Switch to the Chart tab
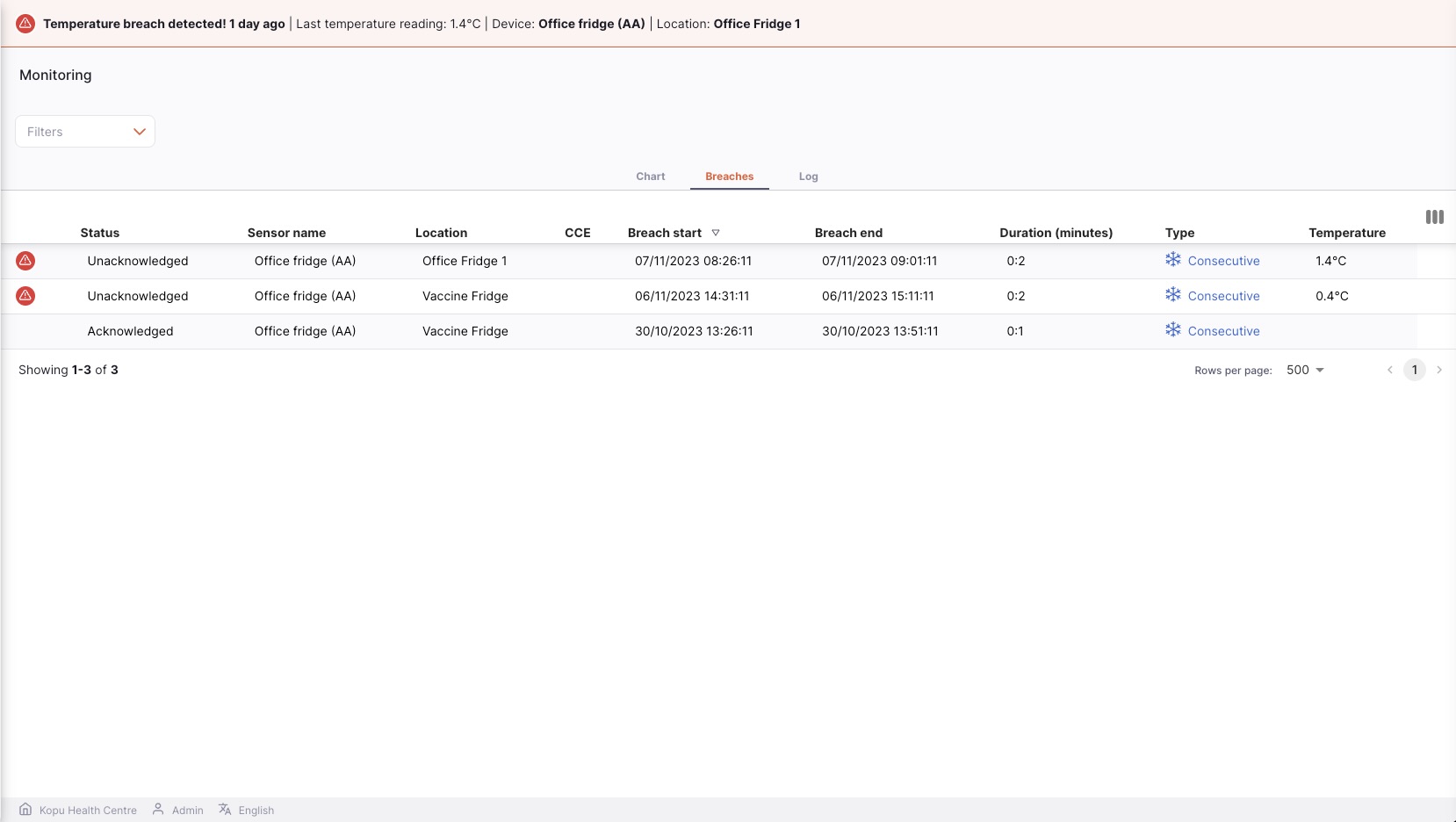 651,177
